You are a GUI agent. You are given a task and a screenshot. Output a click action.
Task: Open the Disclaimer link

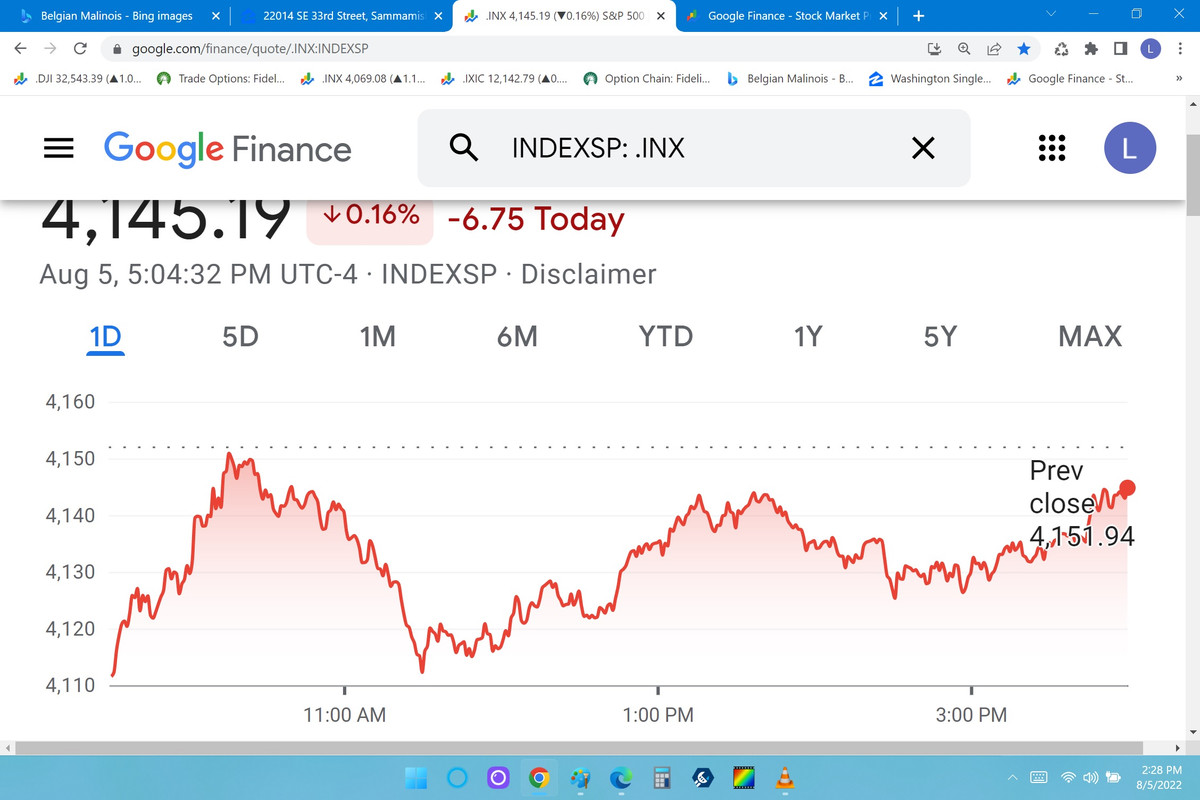pos(589,274)
